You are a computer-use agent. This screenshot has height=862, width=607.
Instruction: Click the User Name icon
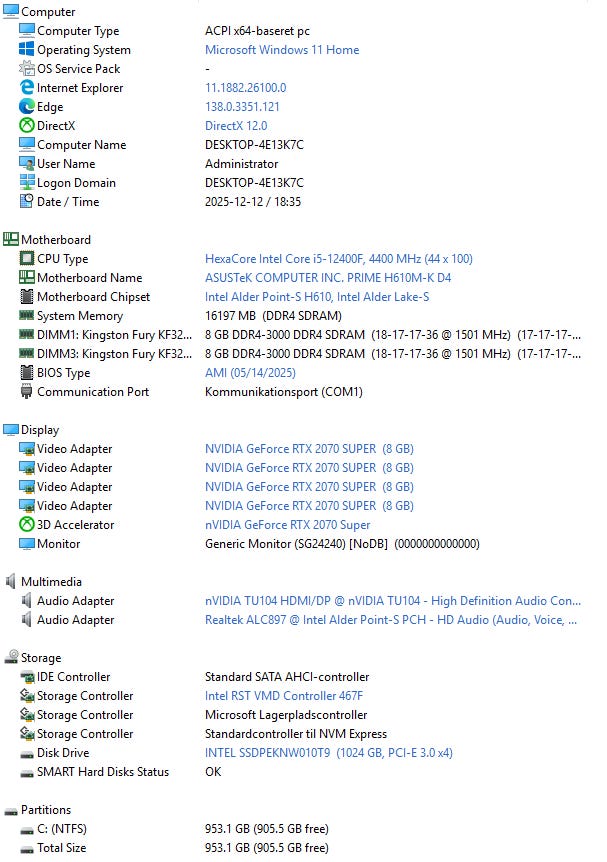tap(26, 164)
